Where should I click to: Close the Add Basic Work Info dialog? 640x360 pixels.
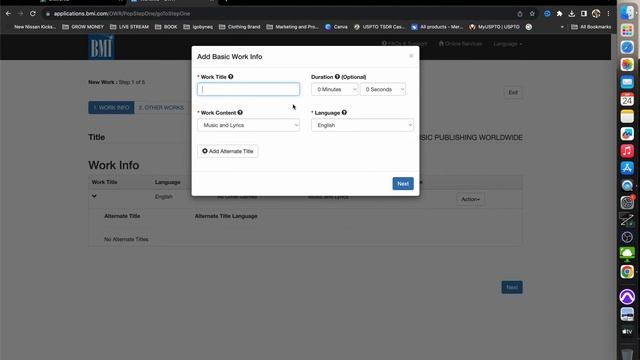tap(411, 56)
